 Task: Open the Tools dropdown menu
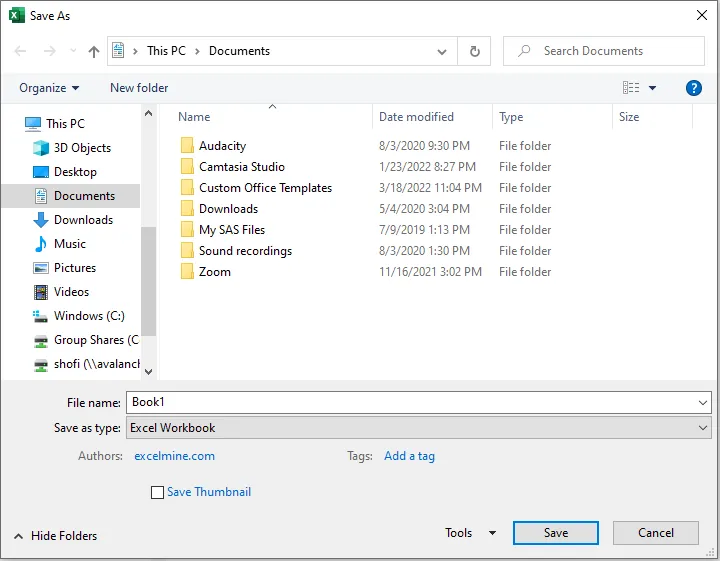pyautogui.click(x=471, y=533)
